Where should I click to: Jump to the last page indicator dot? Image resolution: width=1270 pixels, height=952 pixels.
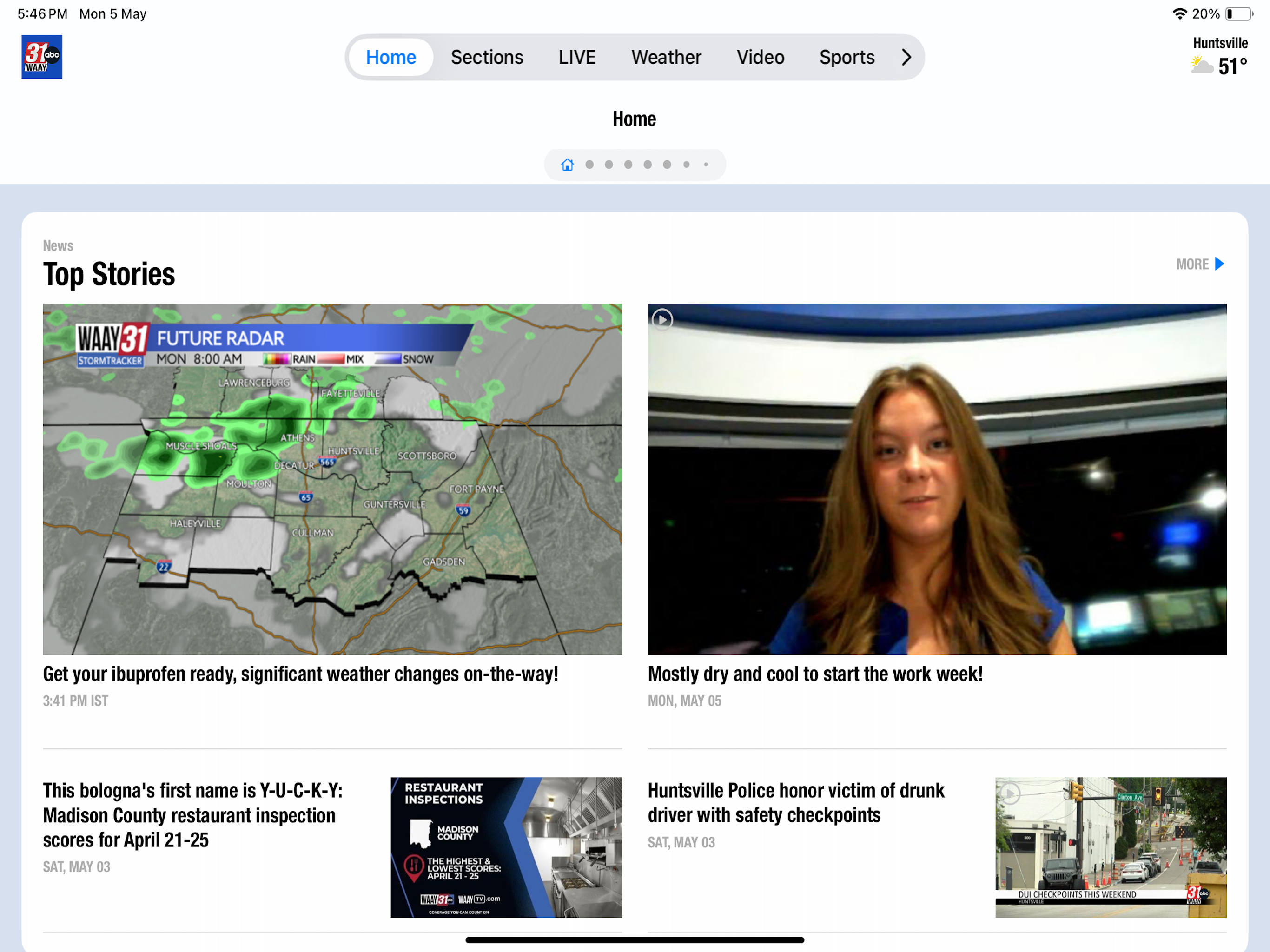[x=706, y=165]
